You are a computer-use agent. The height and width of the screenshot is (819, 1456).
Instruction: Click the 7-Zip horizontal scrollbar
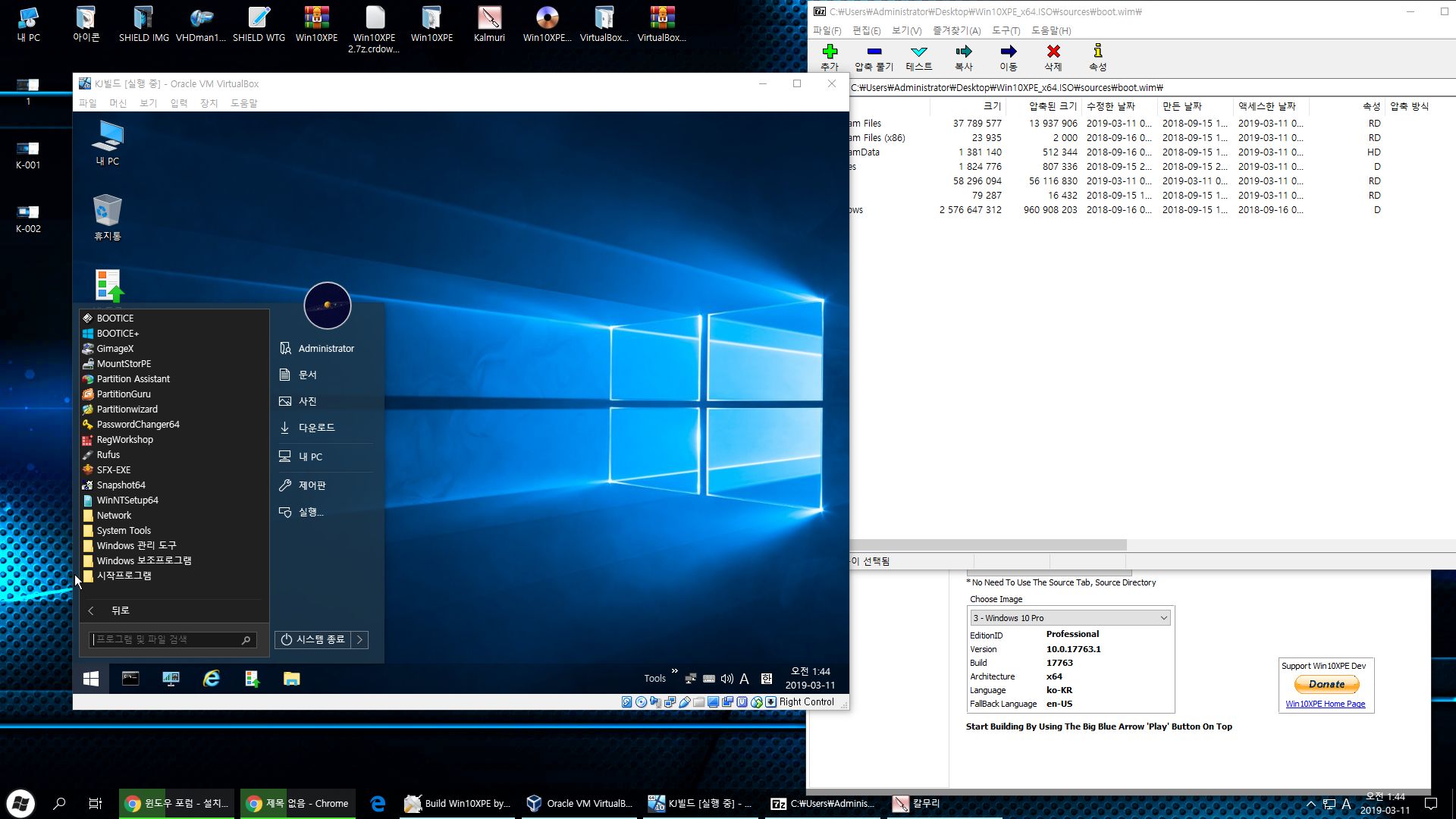coord(987,544)
